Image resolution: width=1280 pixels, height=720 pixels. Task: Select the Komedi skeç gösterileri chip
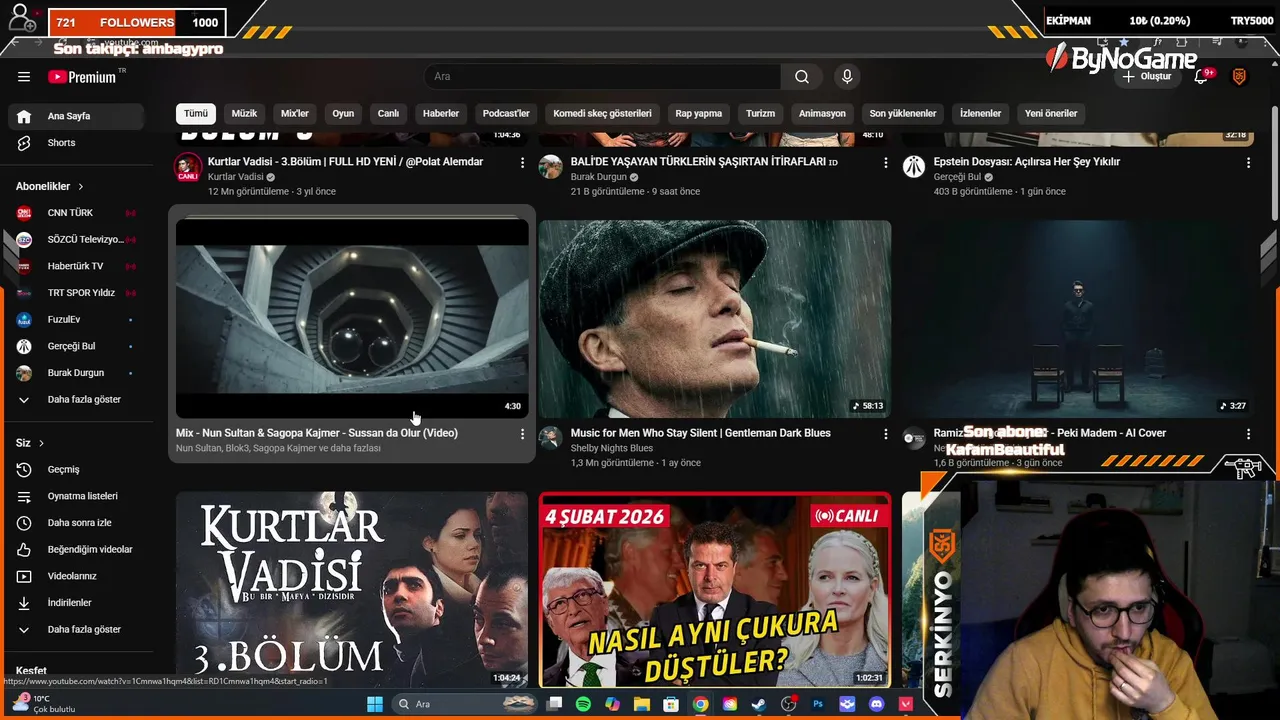coord(602,114)
